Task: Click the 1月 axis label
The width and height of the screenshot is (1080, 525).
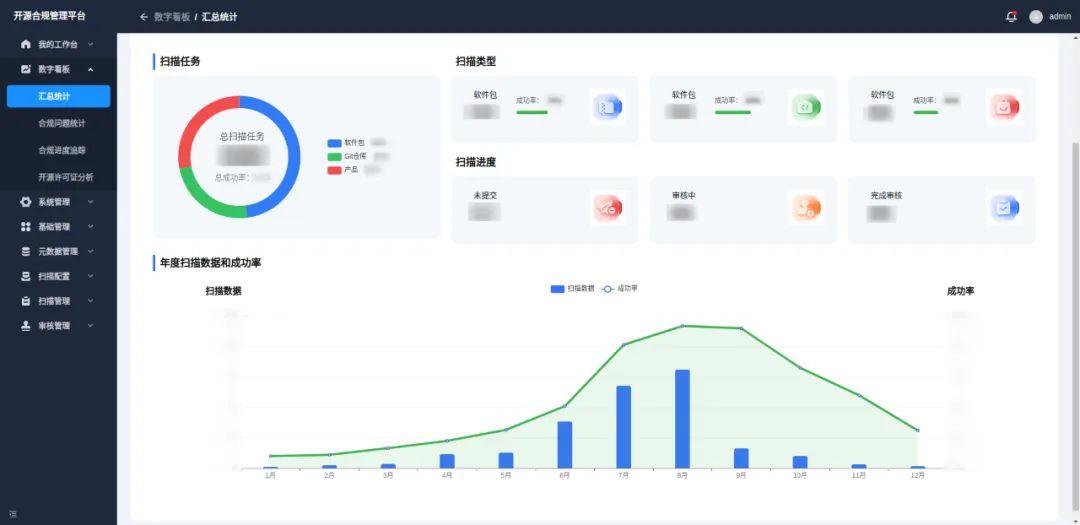Action: coord(271,475)
